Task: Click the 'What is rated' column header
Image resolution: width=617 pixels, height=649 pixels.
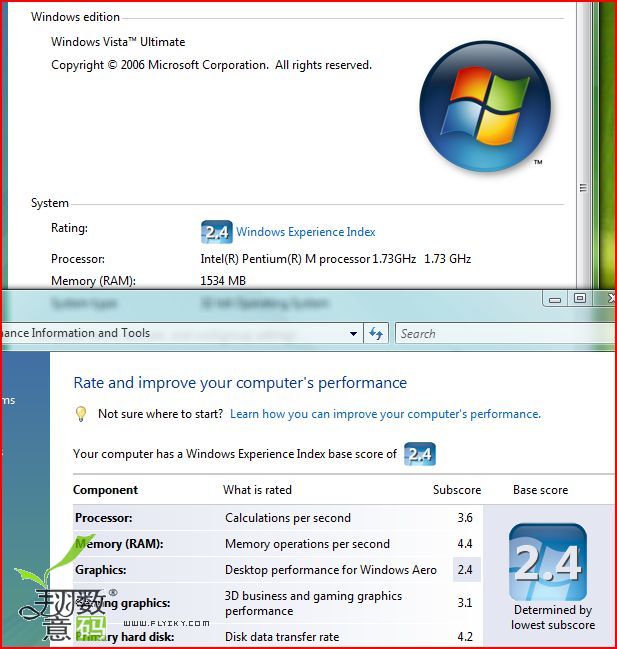Action: (257, 490)
